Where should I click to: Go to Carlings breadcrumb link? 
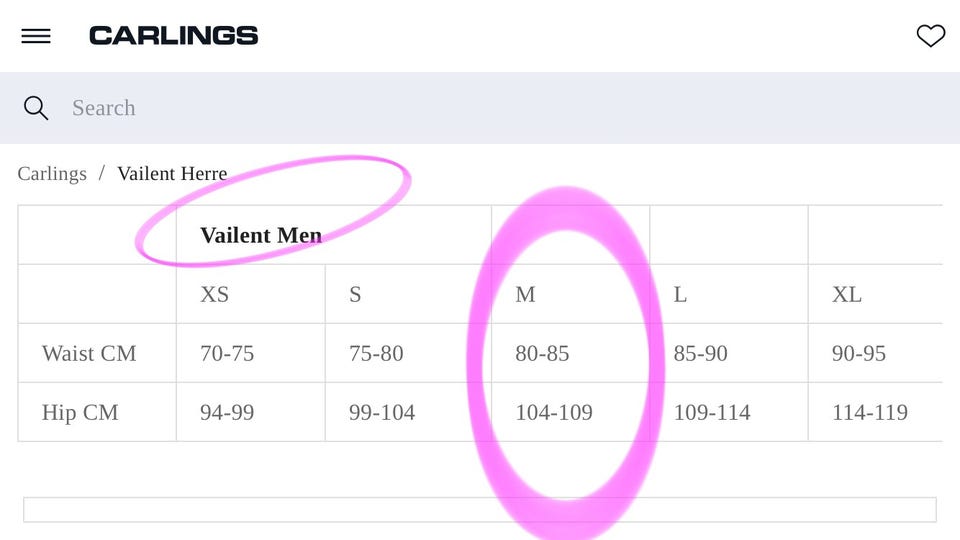pos(52,173)
